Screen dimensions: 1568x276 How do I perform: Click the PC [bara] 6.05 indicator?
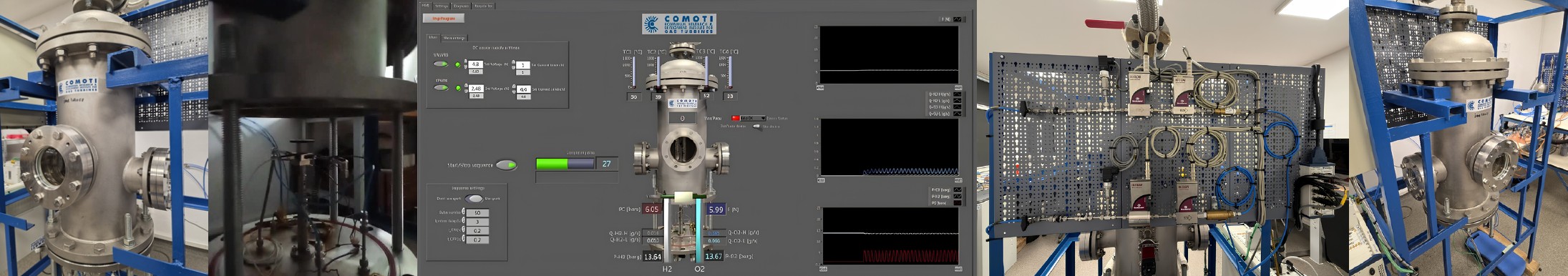point(651,210)
